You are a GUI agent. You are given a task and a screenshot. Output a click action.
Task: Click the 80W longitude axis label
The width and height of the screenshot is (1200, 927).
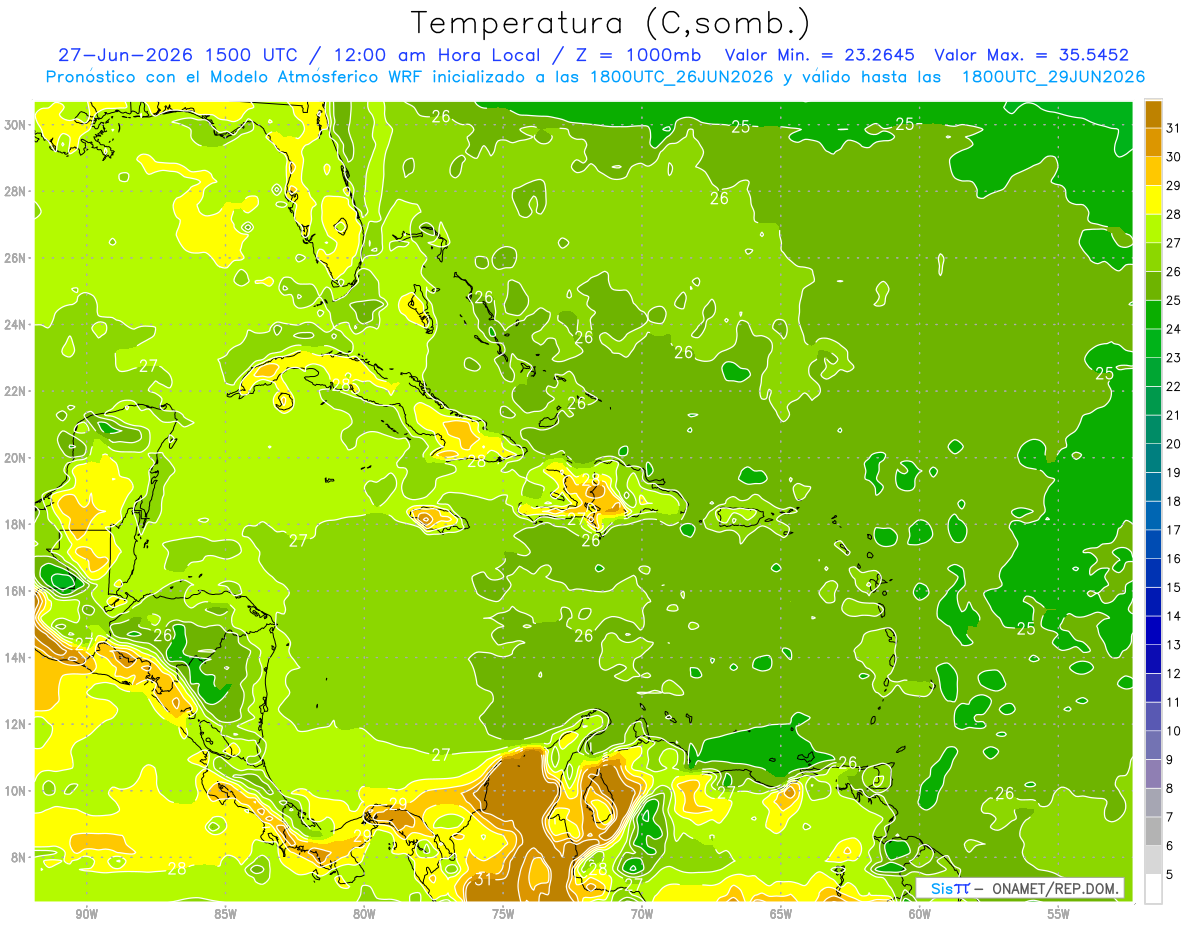364,915
